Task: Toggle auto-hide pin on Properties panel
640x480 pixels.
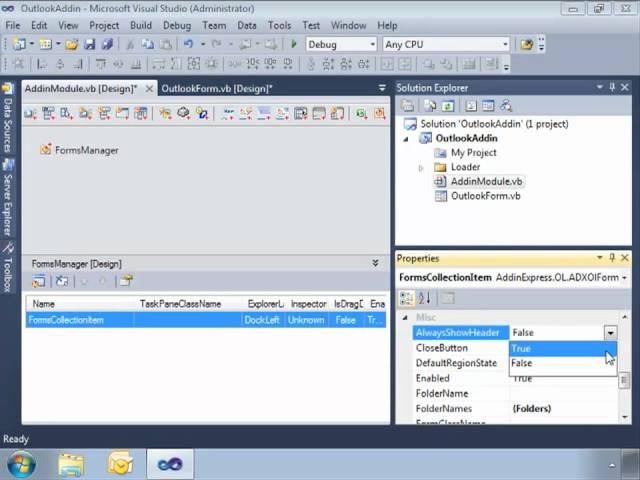Action: [x=612, y=258]
